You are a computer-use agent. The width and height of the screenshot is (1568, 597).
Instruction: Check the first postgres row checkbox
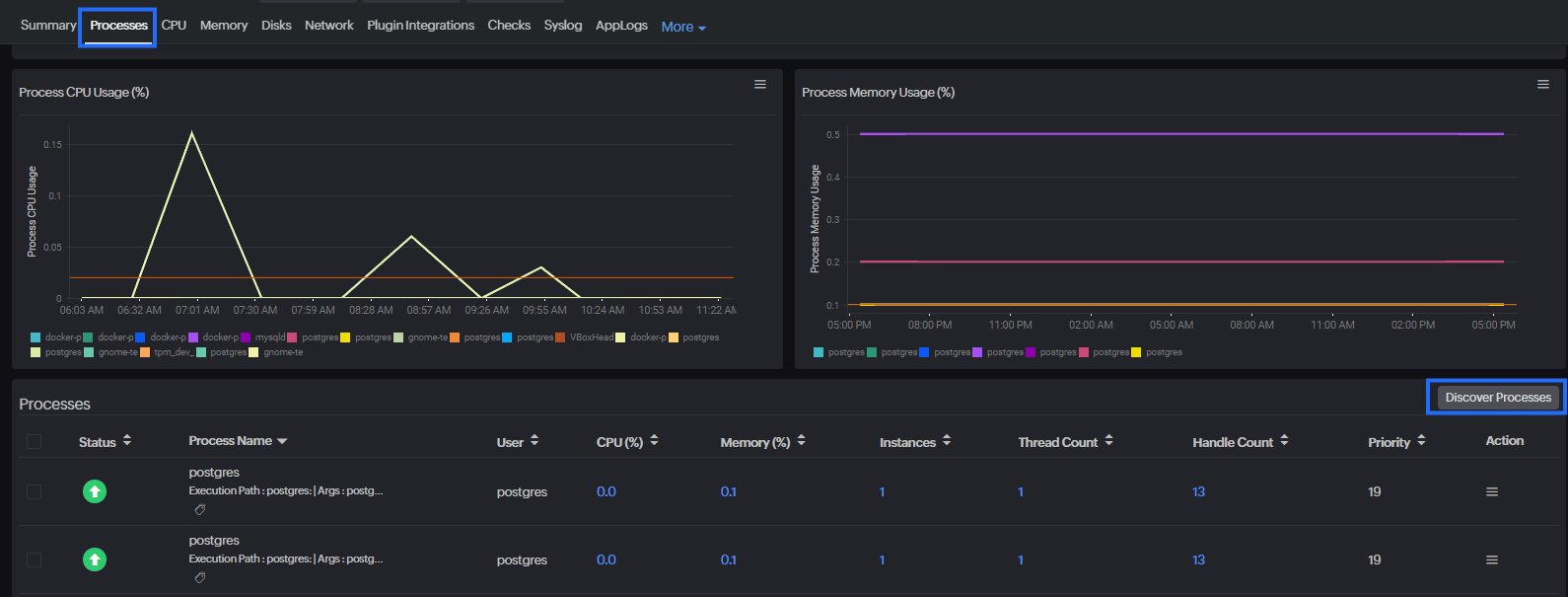coord(35,491)
